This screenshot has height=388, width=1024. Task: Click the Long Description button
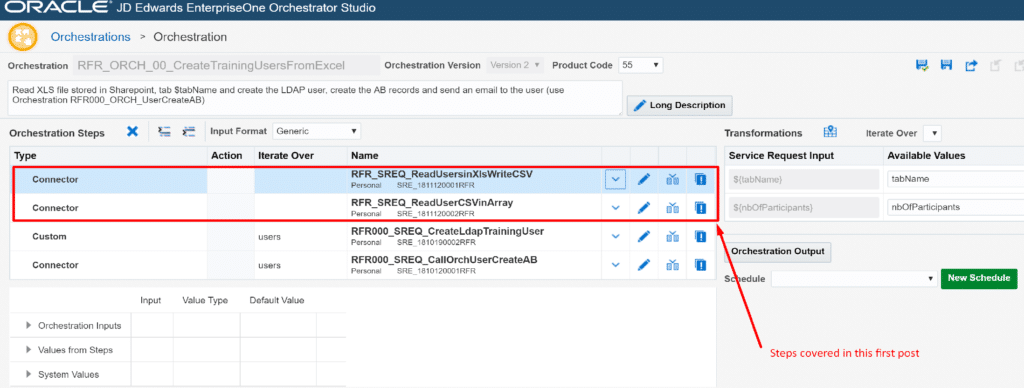coord(679,105)
